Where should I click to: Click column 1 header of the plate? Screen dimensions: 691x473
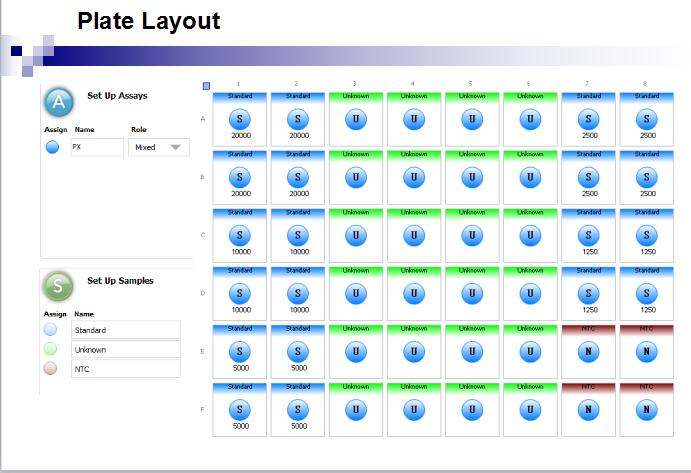tap(239, 84)
